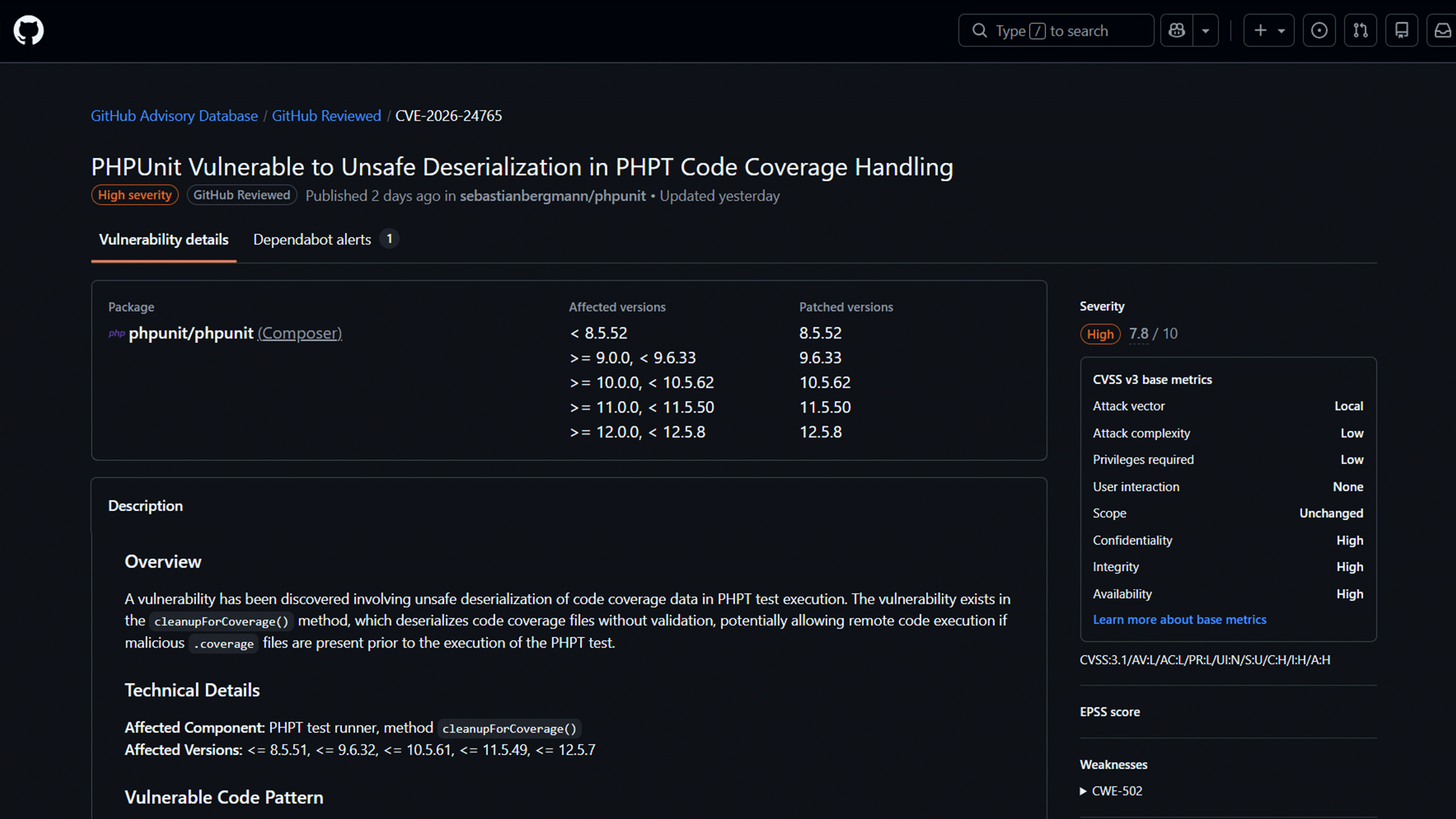Select the High severity badge
The height and width of the screenshot is (819, 1456).
pos(135,194)
